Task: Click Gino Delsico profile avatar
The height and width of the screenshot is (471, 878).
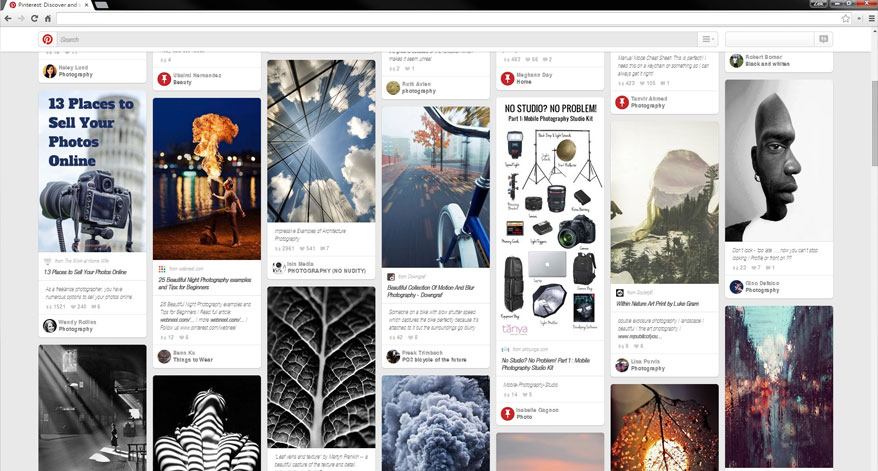Action: pos(736,287)
